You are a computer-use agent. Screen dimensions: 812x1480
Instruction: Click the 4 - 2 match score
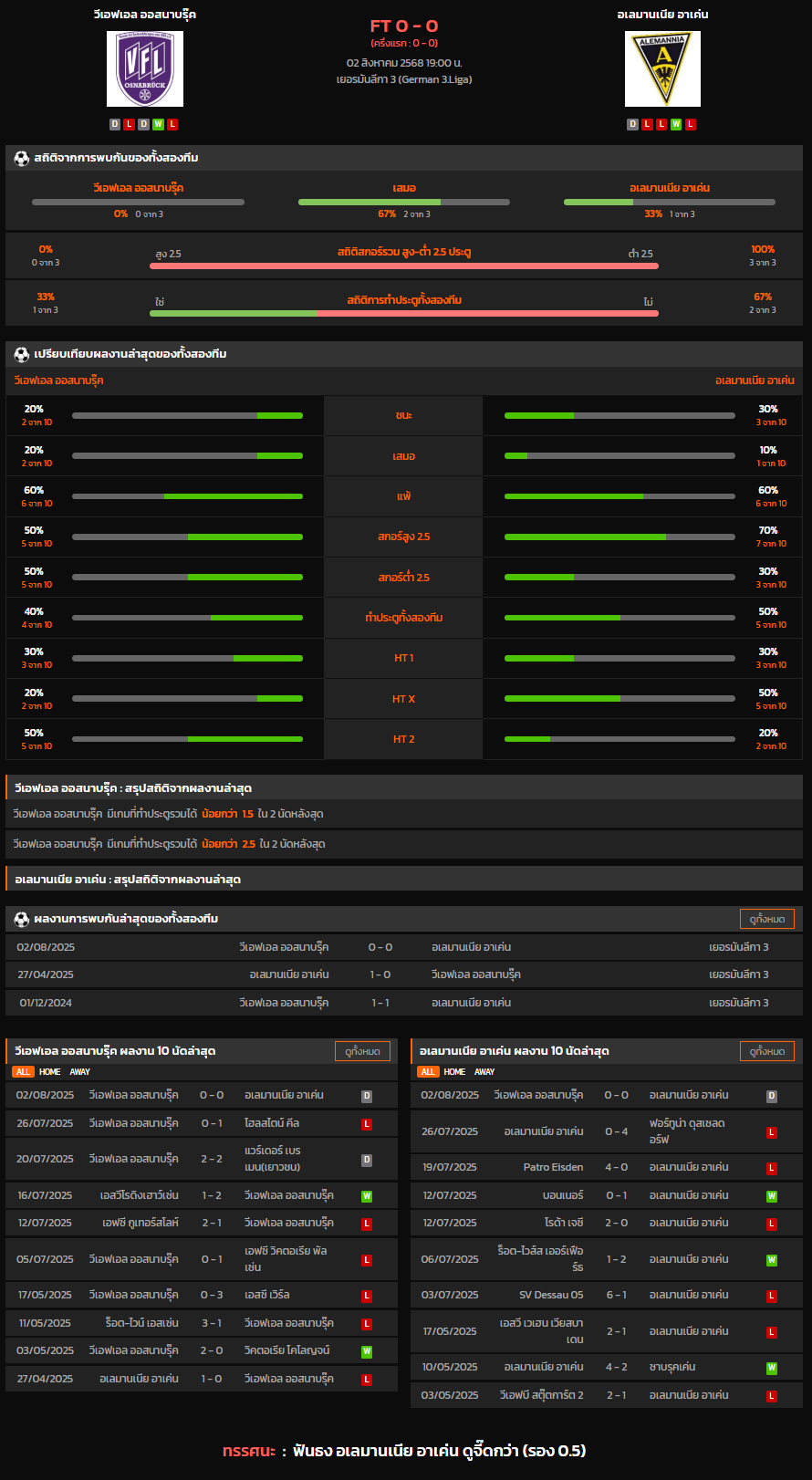(617, 1367)
